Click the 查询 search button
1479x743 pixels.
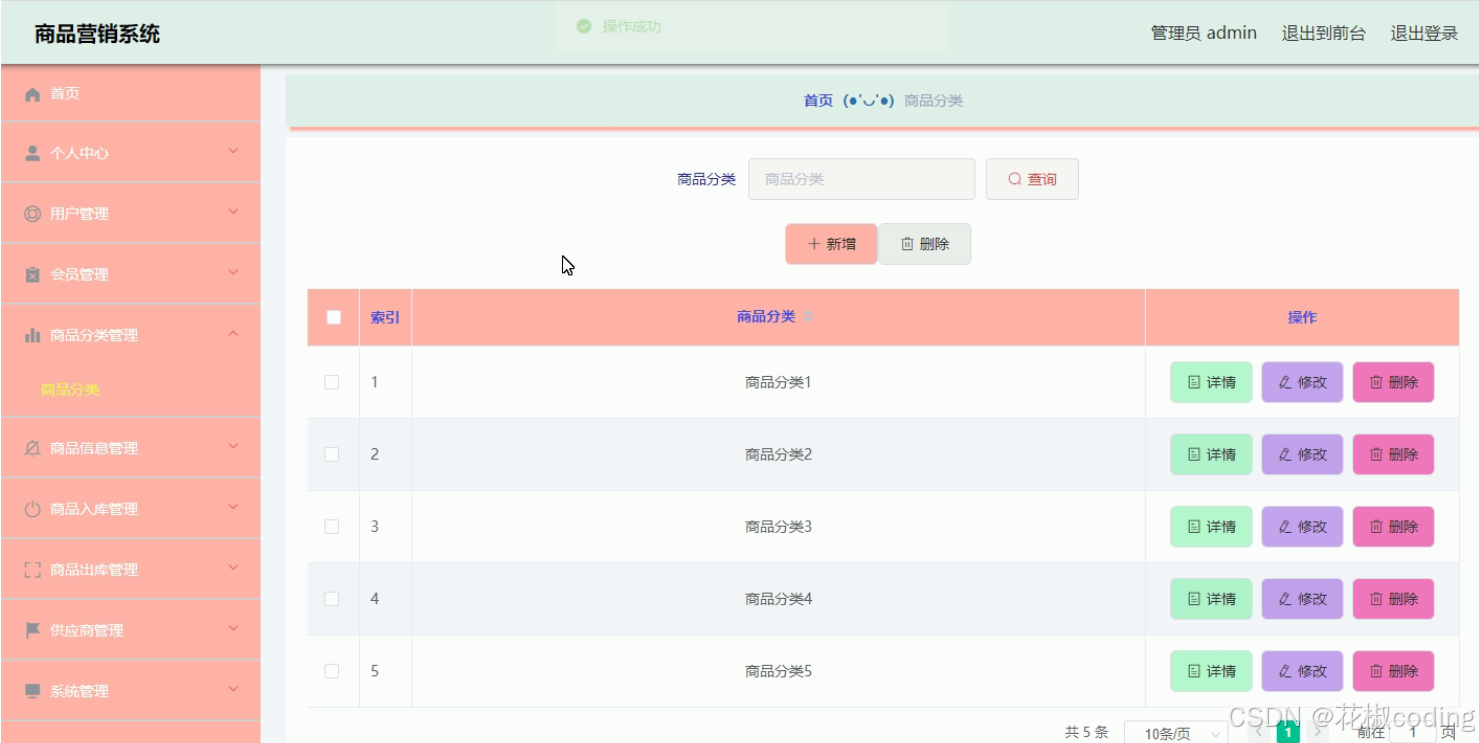click(x=1032, y=179)
